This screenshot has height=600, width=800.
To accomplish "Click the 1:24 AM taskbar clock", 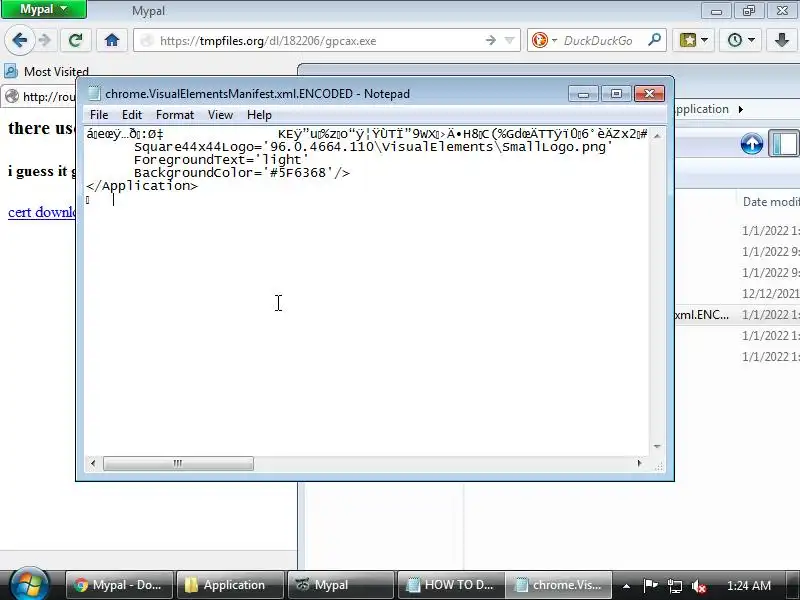I will (x=748, y=585).
